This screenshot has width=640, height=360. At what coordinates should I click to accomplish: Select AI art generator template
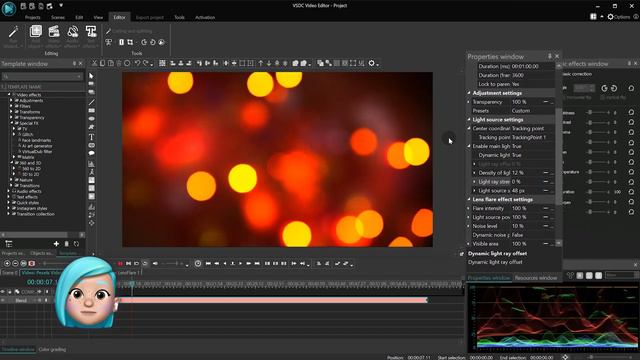coord(37,146)
